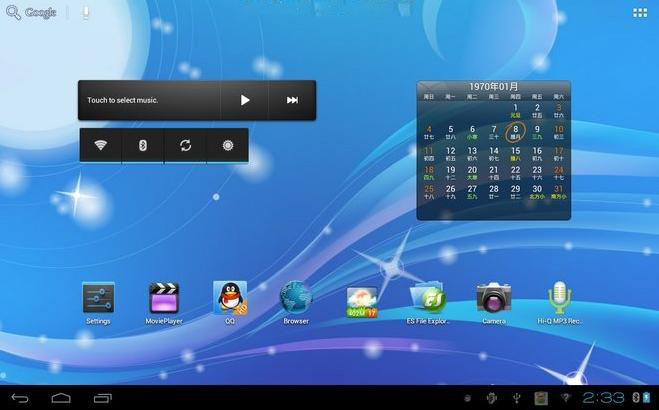
Task: Open the all apps grid
Action: [640, 13]
